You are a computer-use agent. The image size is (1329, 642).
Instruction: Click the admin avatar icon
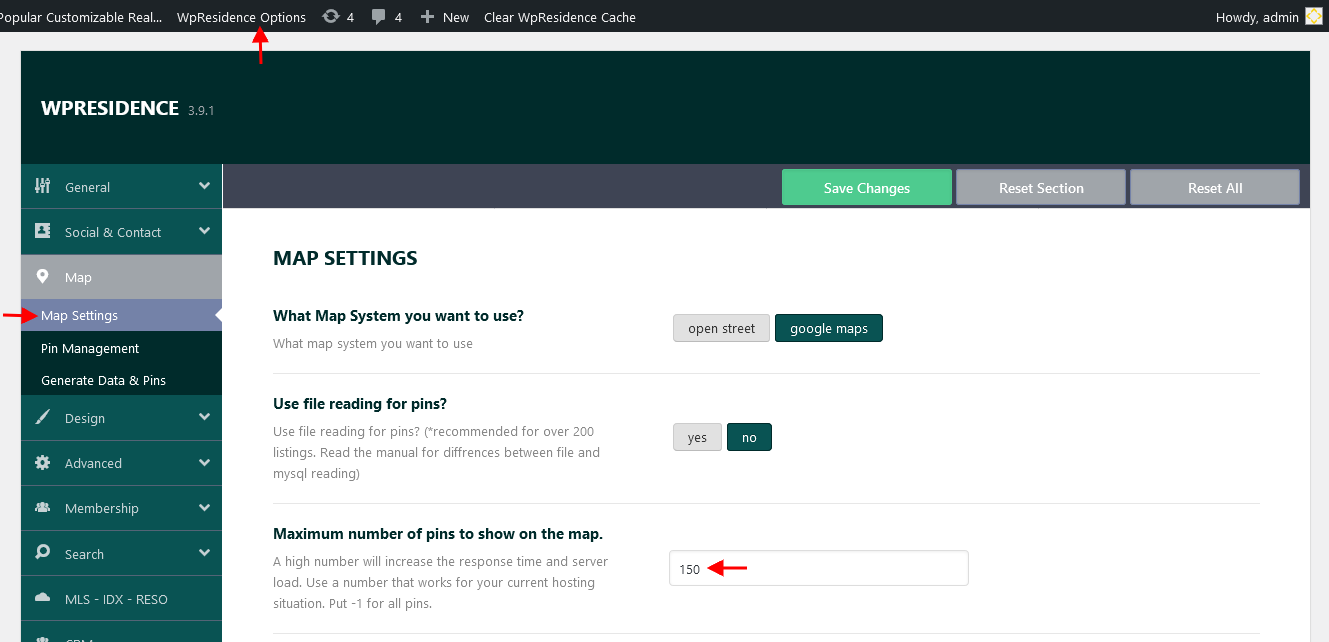coord(1313,17)
